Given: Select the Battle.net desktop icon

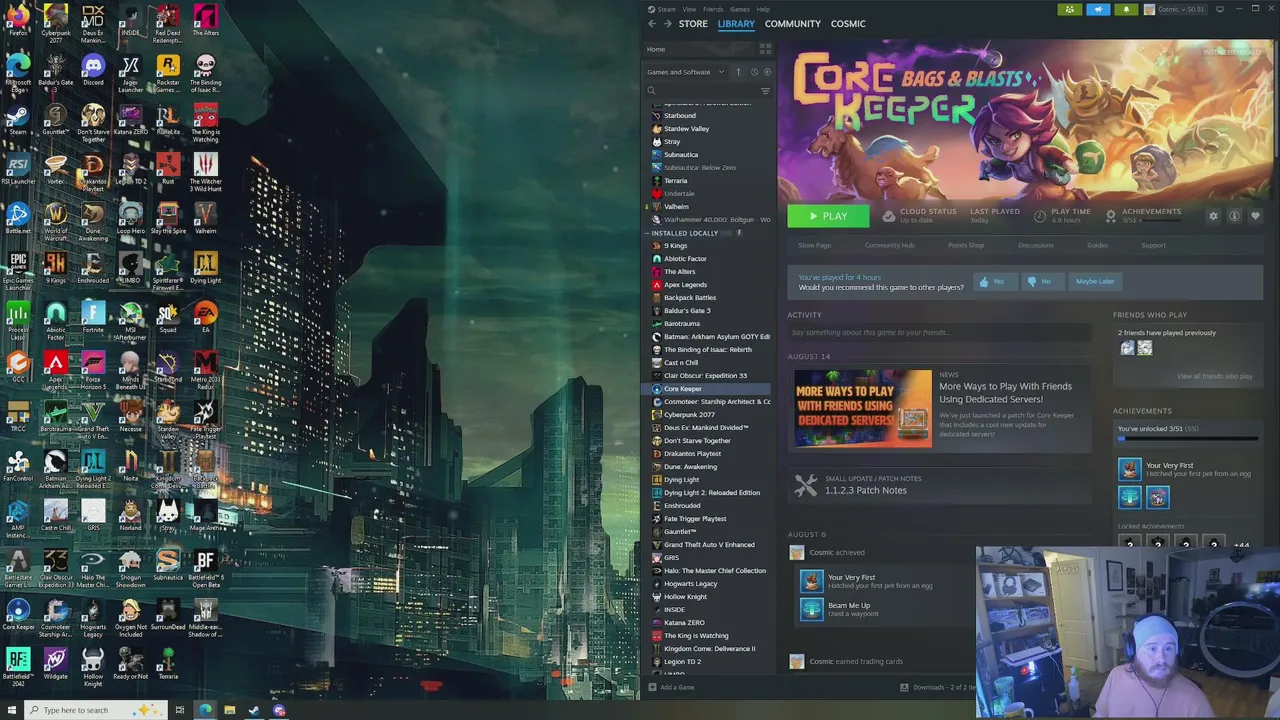Looking at the screenshot, I should [x=18, y=219].
